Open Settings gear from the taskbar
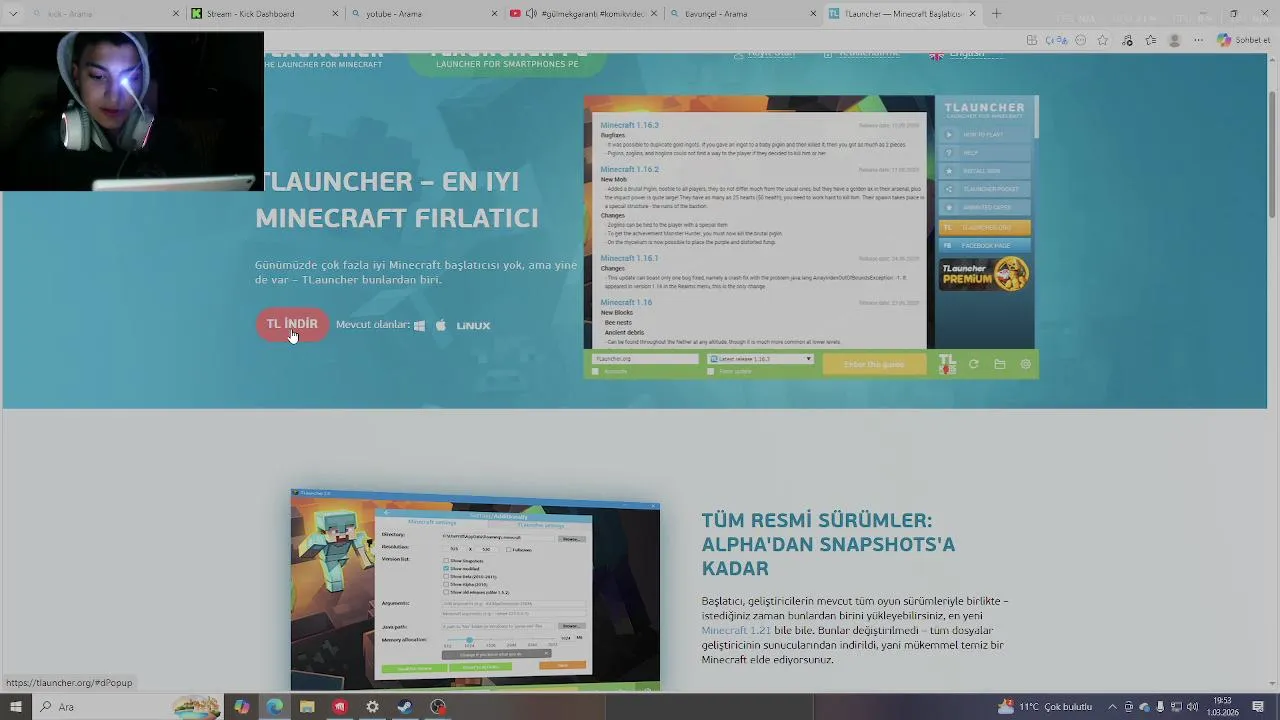Screen dimensions: 1280x720 click(x=372, y=707)
